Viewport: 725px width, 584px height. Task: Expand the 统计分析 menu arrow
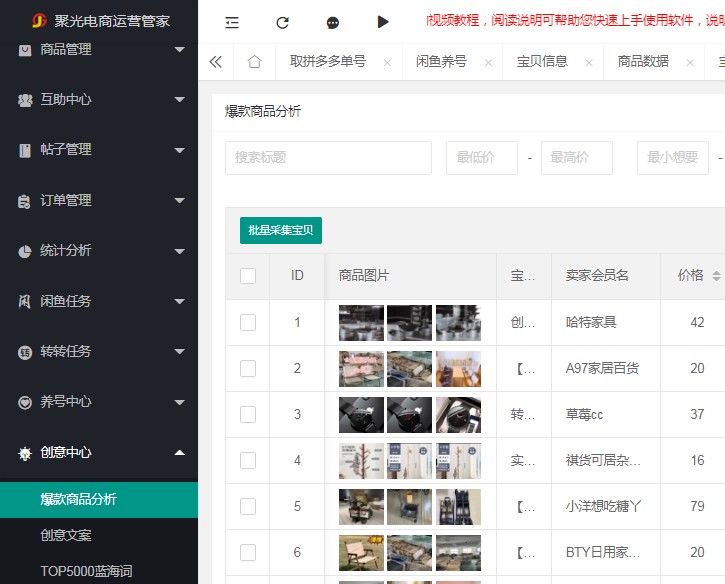tap(179, 251)
